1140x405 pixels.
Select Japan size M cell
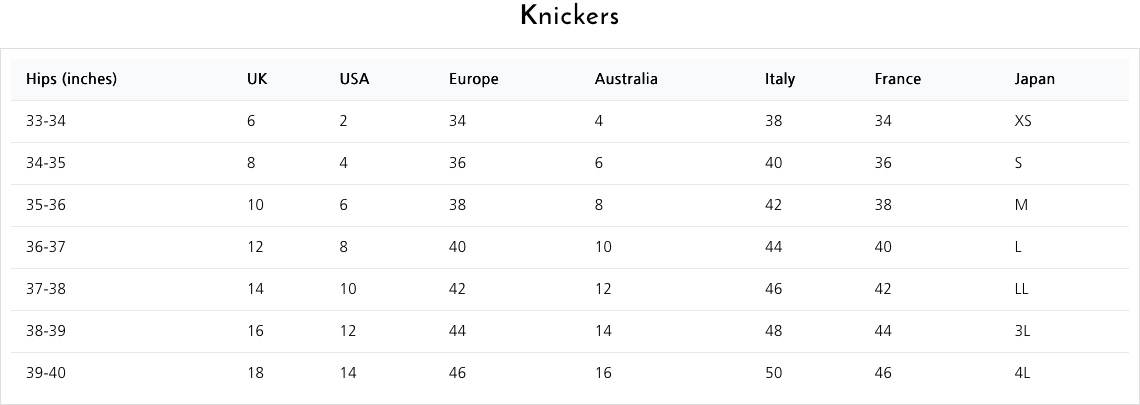[1021, 205]
